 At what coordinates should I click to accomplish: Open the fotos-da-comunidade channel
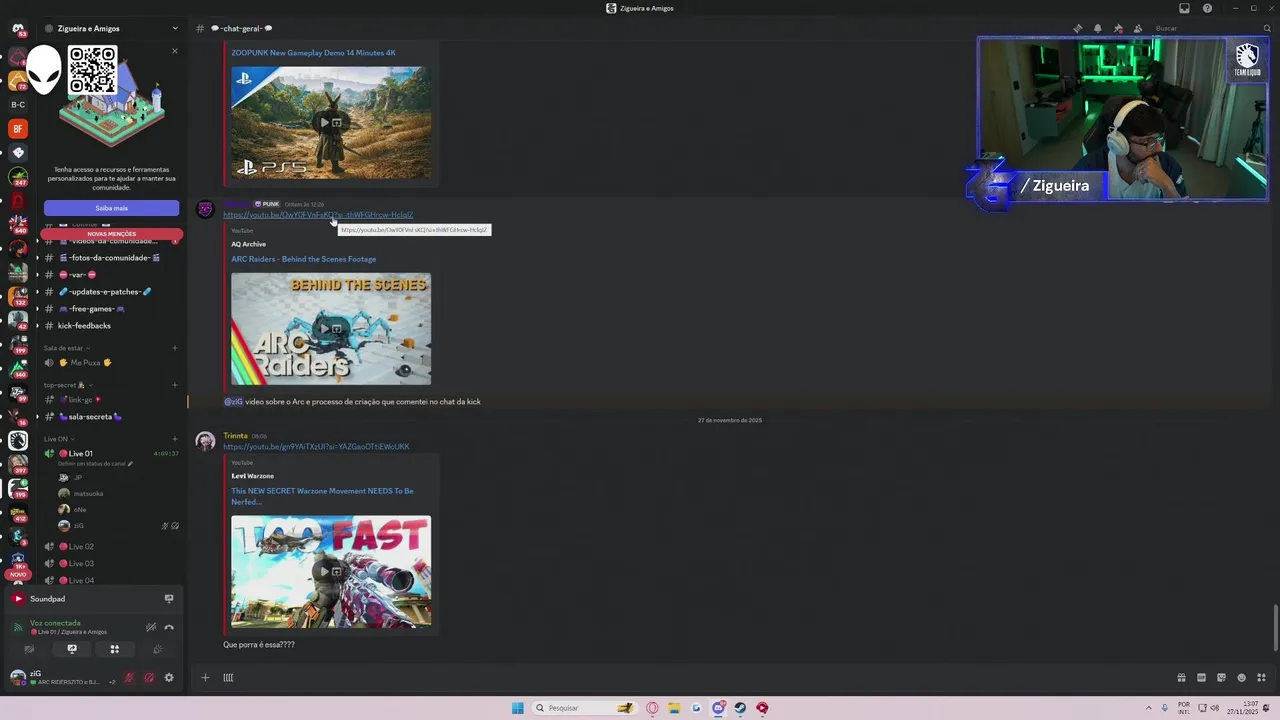(110, 258)
